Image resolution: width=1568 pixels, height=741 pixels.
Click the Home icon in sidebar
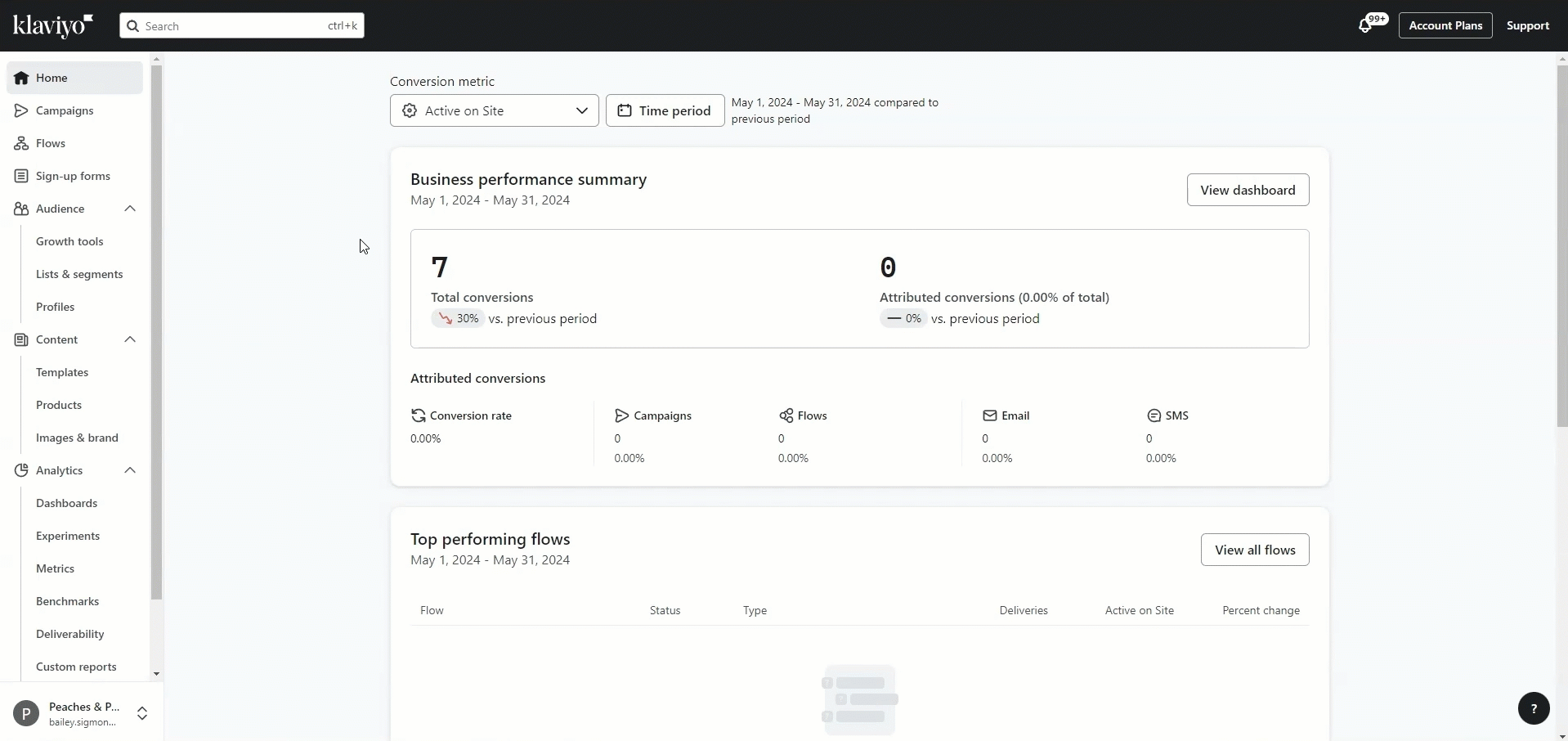[21, 78]
